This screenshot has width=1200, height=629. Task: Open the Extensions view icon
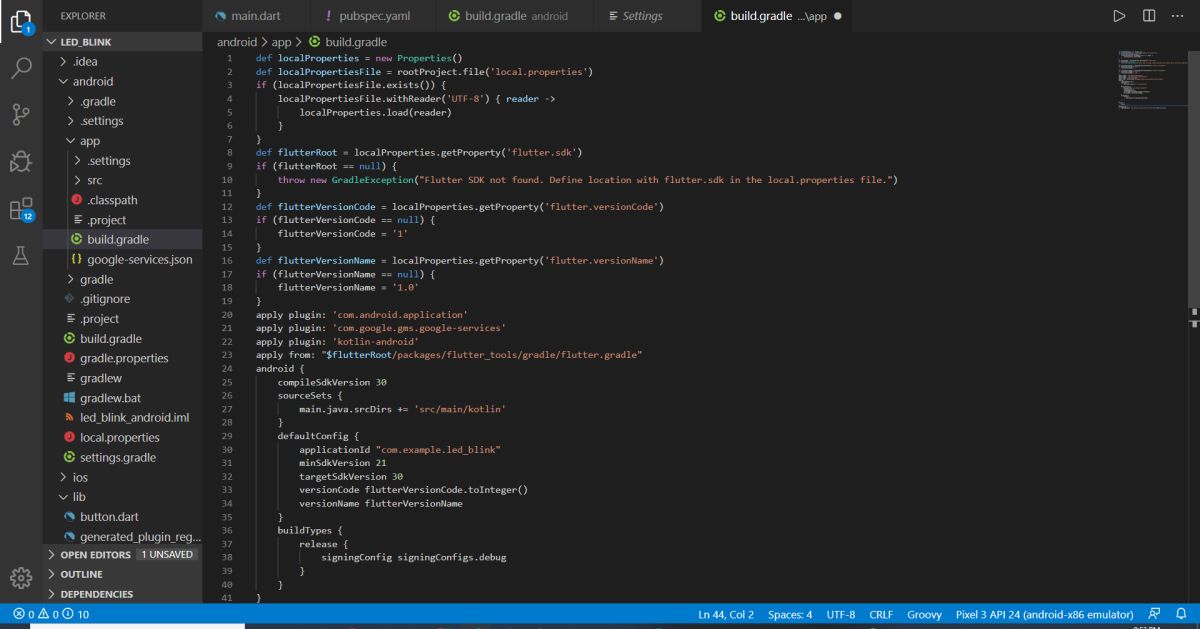tap(21, 208)
